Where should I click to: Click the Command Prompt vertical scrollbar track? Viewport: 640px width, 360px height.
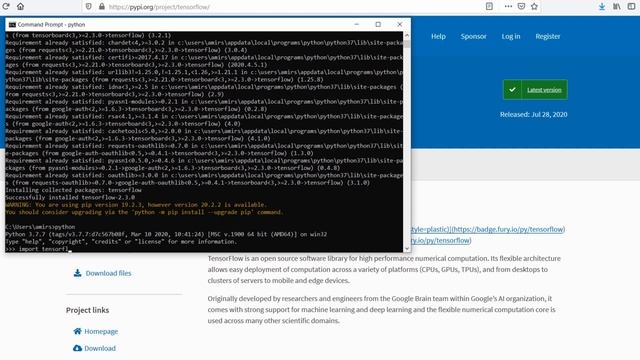click(407, 143)
